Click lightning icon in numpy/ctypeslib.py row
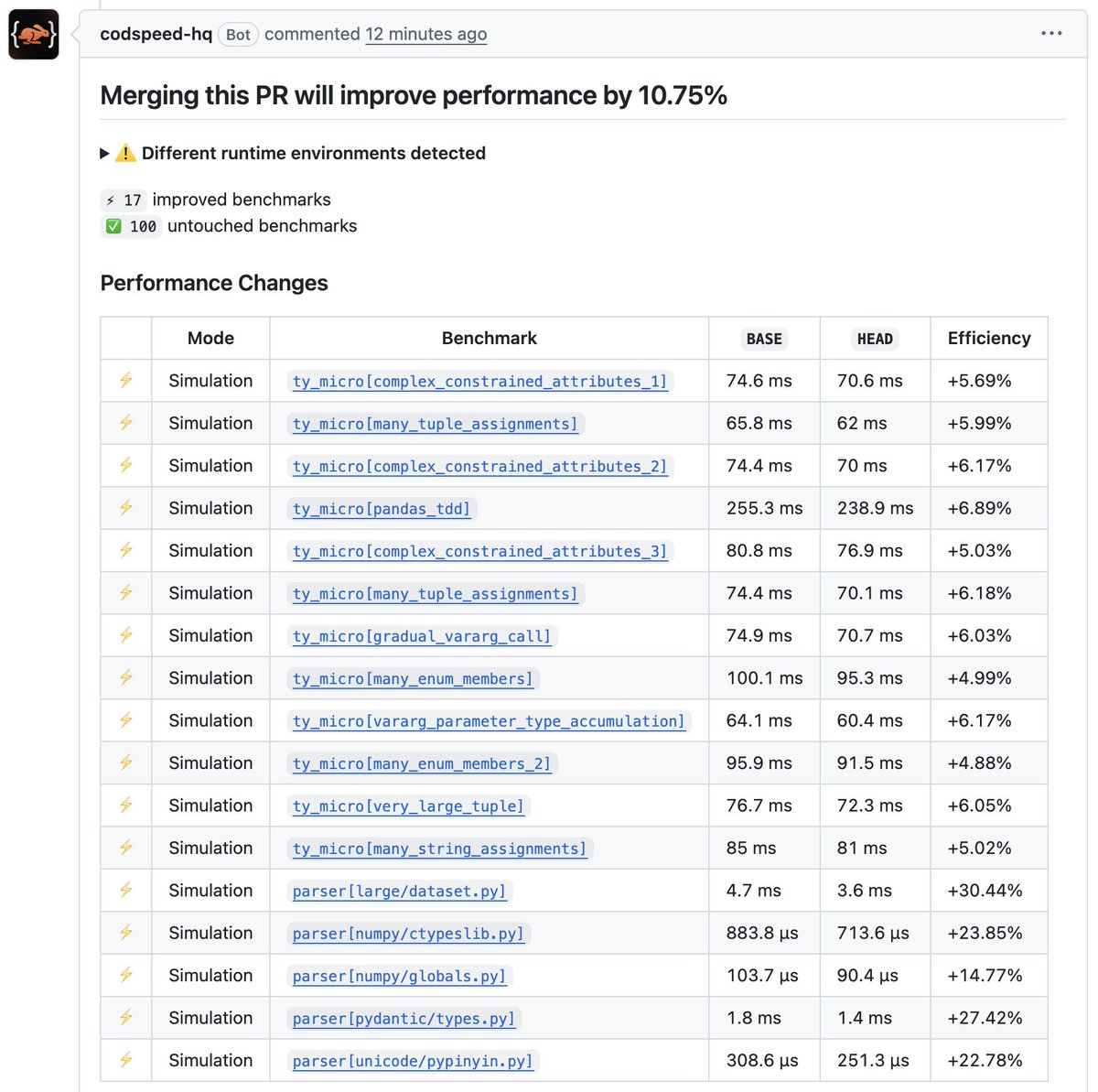 pyautogui.click(x=126, y=933)
